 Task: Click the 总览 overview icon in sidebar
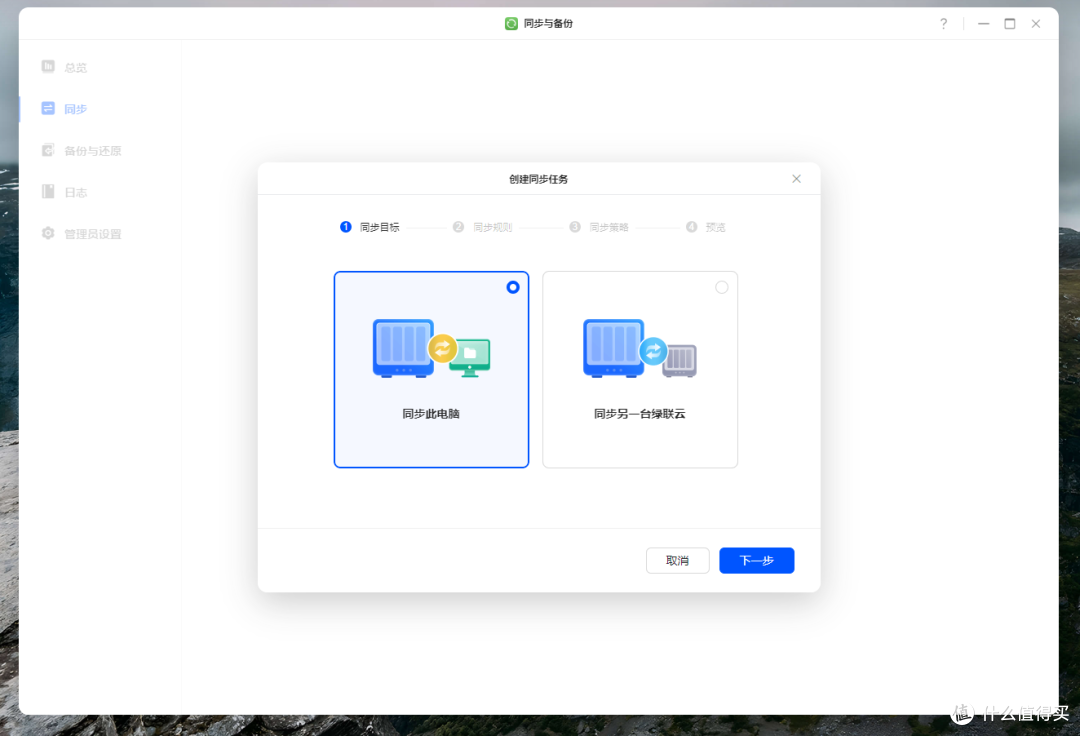point(48,67)
